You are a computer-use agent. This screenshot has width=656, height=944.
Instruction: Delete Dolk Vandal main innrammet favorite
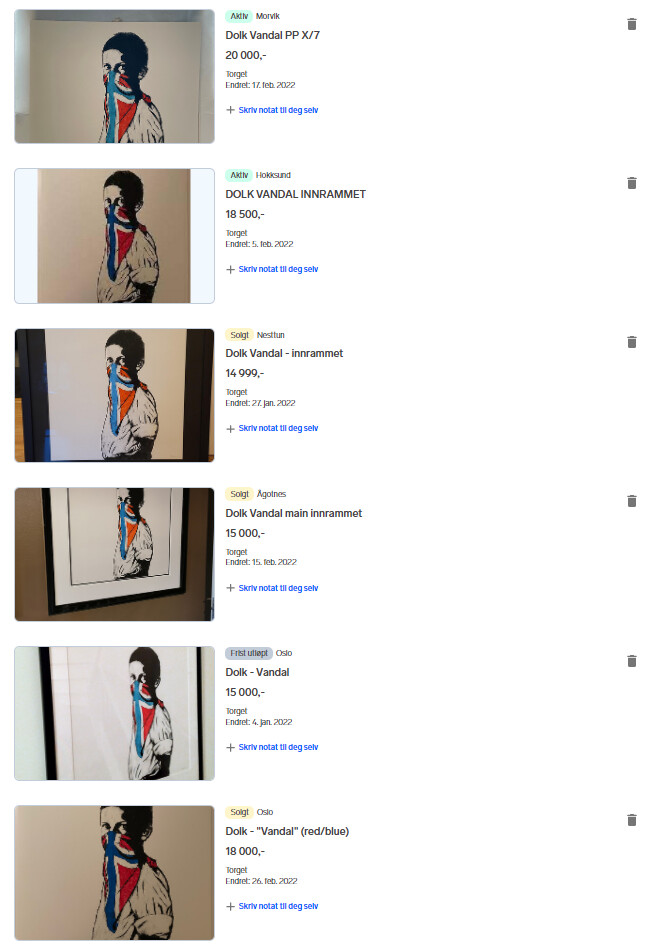pos(631,501)
